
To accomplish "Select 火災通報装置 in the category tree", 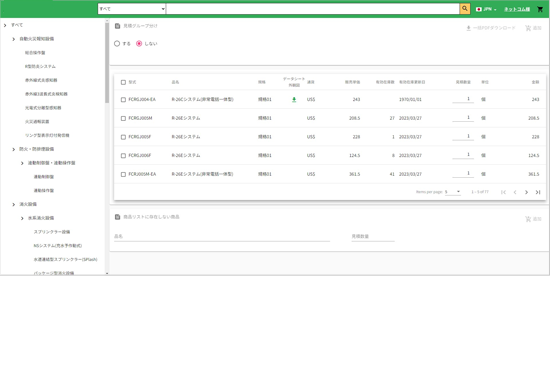I will click(x=37, y=122).
